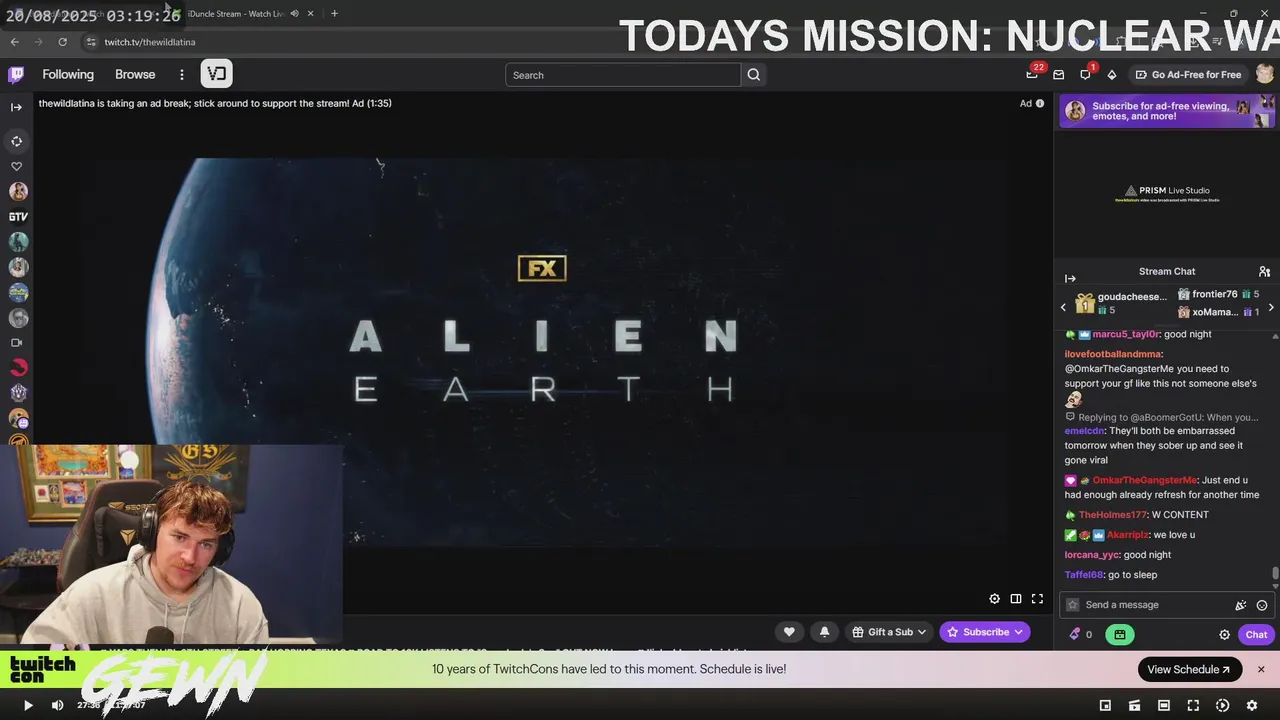Click the star icon in message box
The width and height of the screenshot is (1280, 720).
pyautogui.click(x=1073, y=605)
